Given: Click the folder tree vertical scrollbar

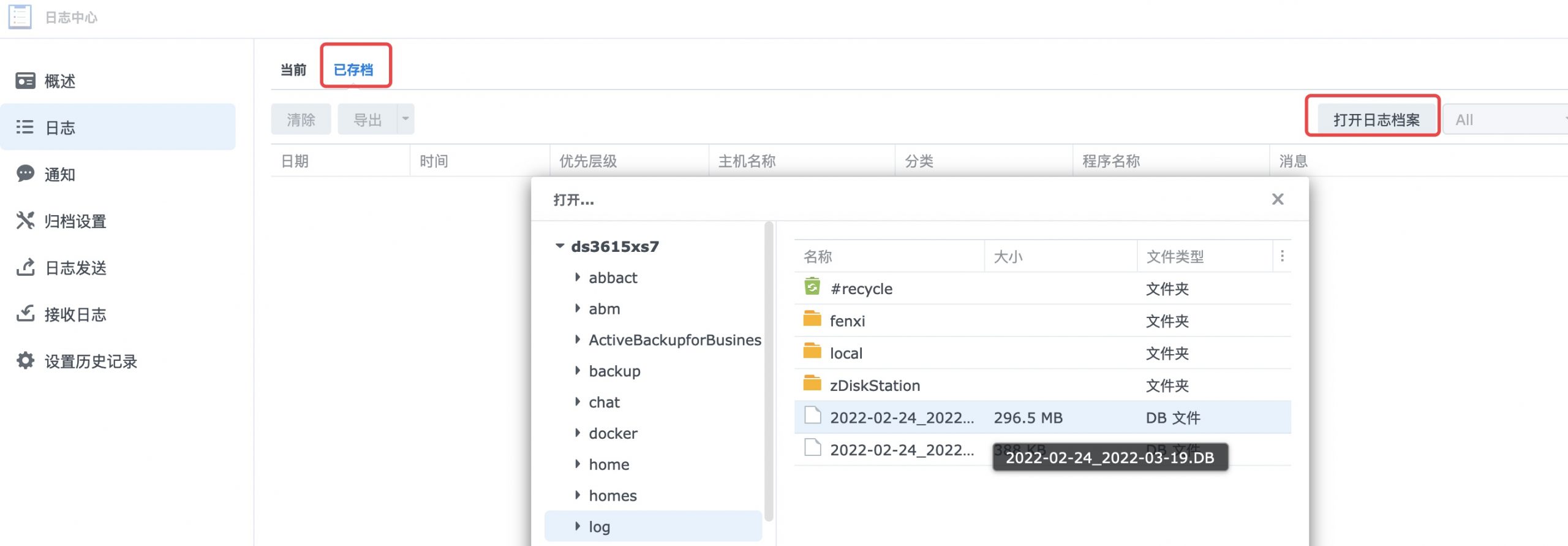Looking at the screenshot, I should point(769,372).
